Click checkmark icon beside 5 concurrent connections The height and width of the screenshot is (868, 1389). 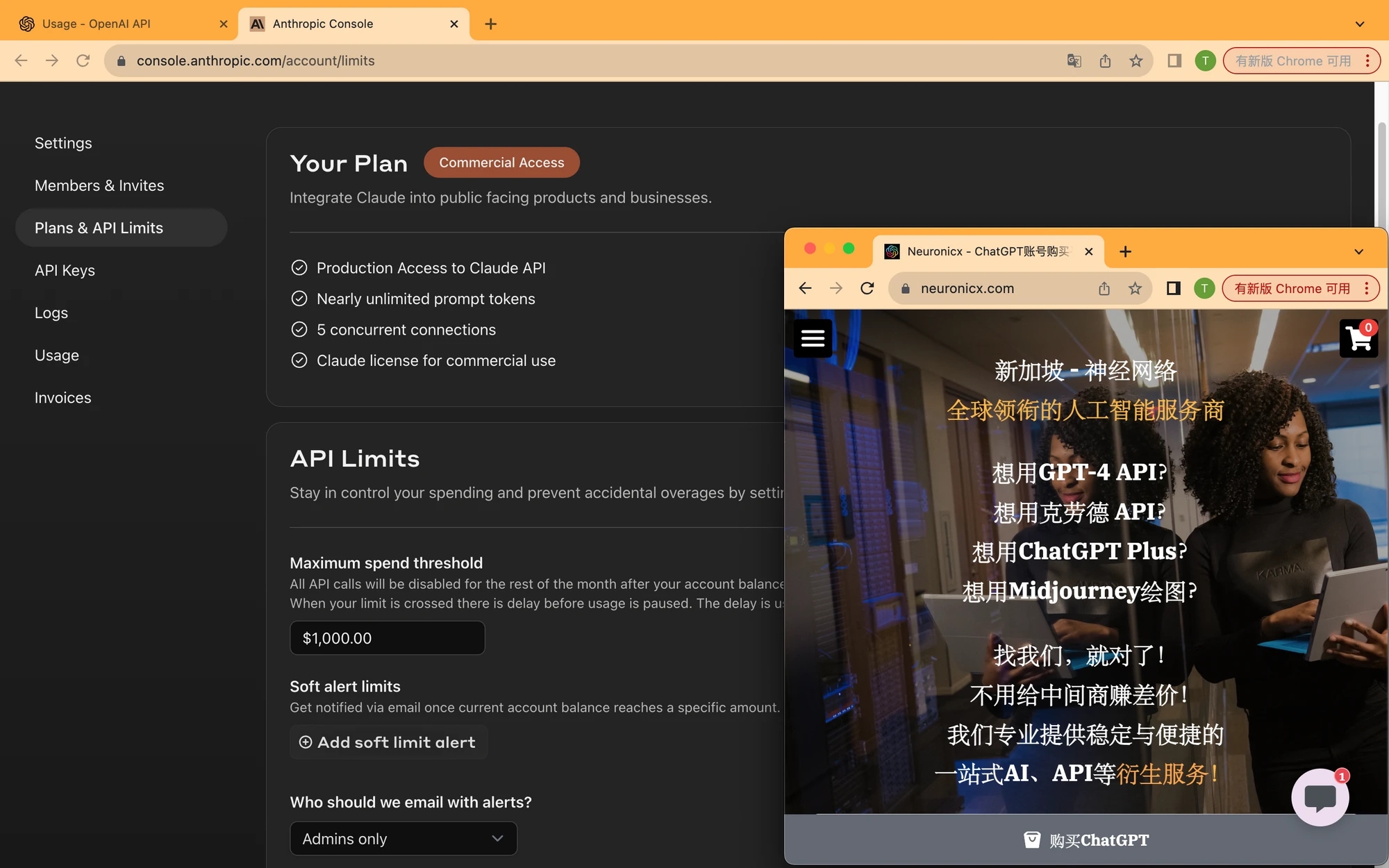point(299,329)
